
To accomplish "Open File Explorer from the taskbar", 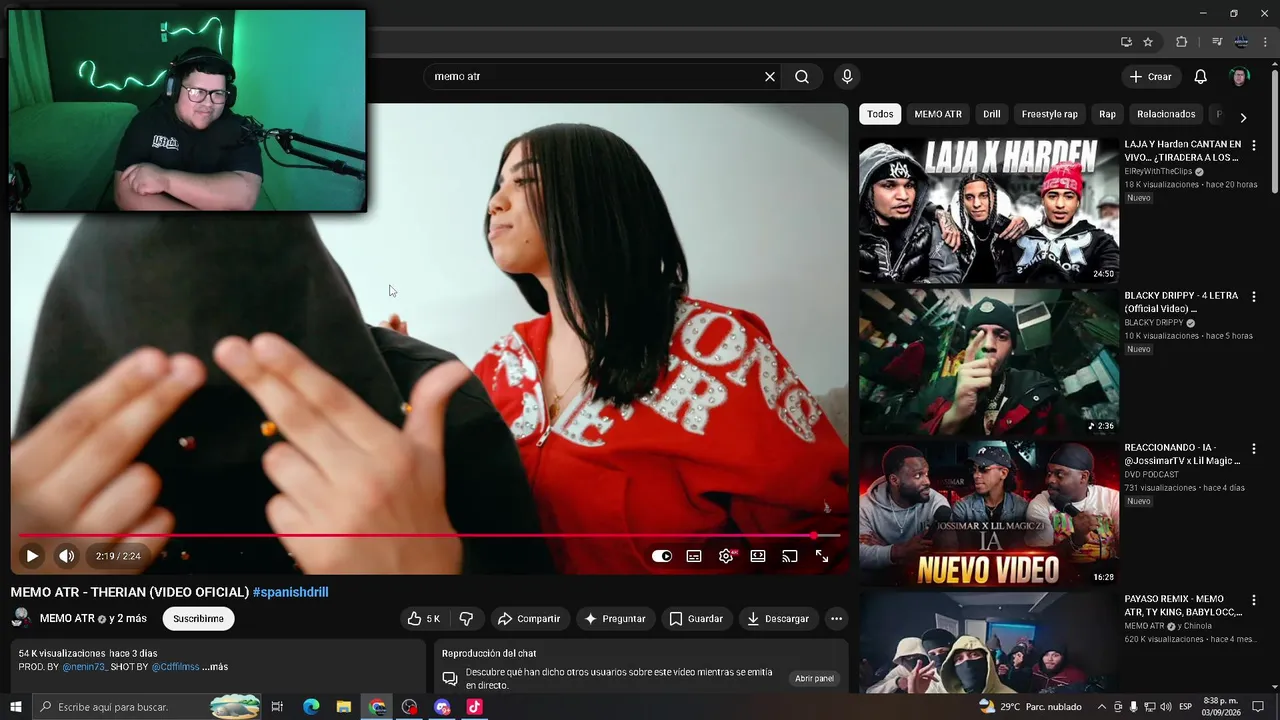I will (x=344, y=707).
